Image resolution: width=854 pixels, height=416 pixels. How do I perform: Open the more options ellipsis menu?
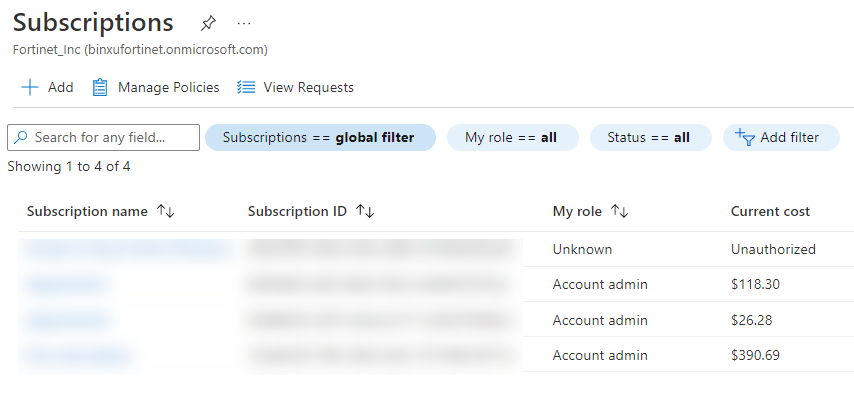click(244, 23)
